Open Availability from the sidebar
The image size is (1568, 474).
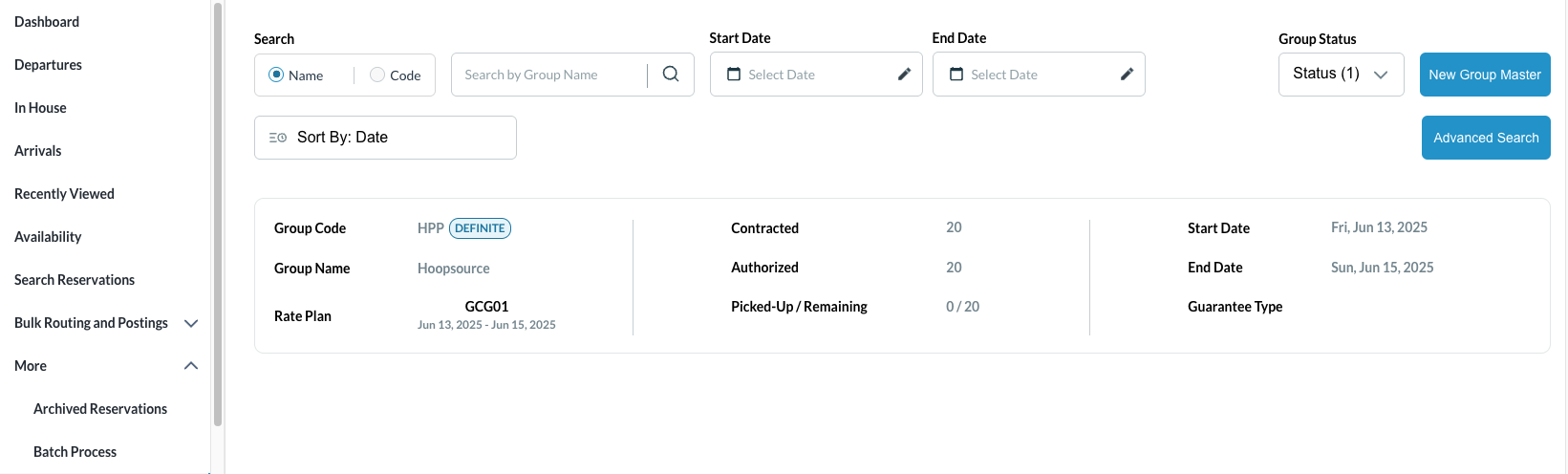[48, 237]
